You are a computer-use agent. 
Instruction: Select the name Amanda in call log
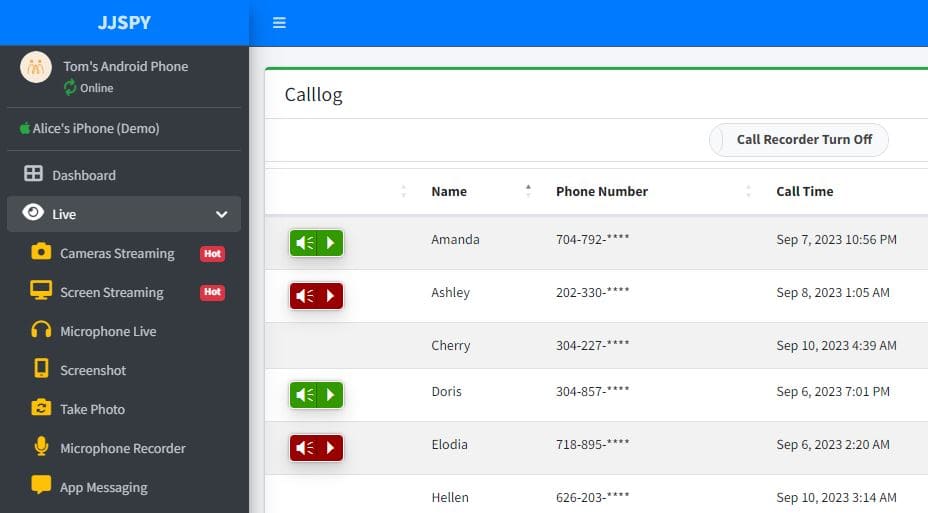(x=455, y=240)
